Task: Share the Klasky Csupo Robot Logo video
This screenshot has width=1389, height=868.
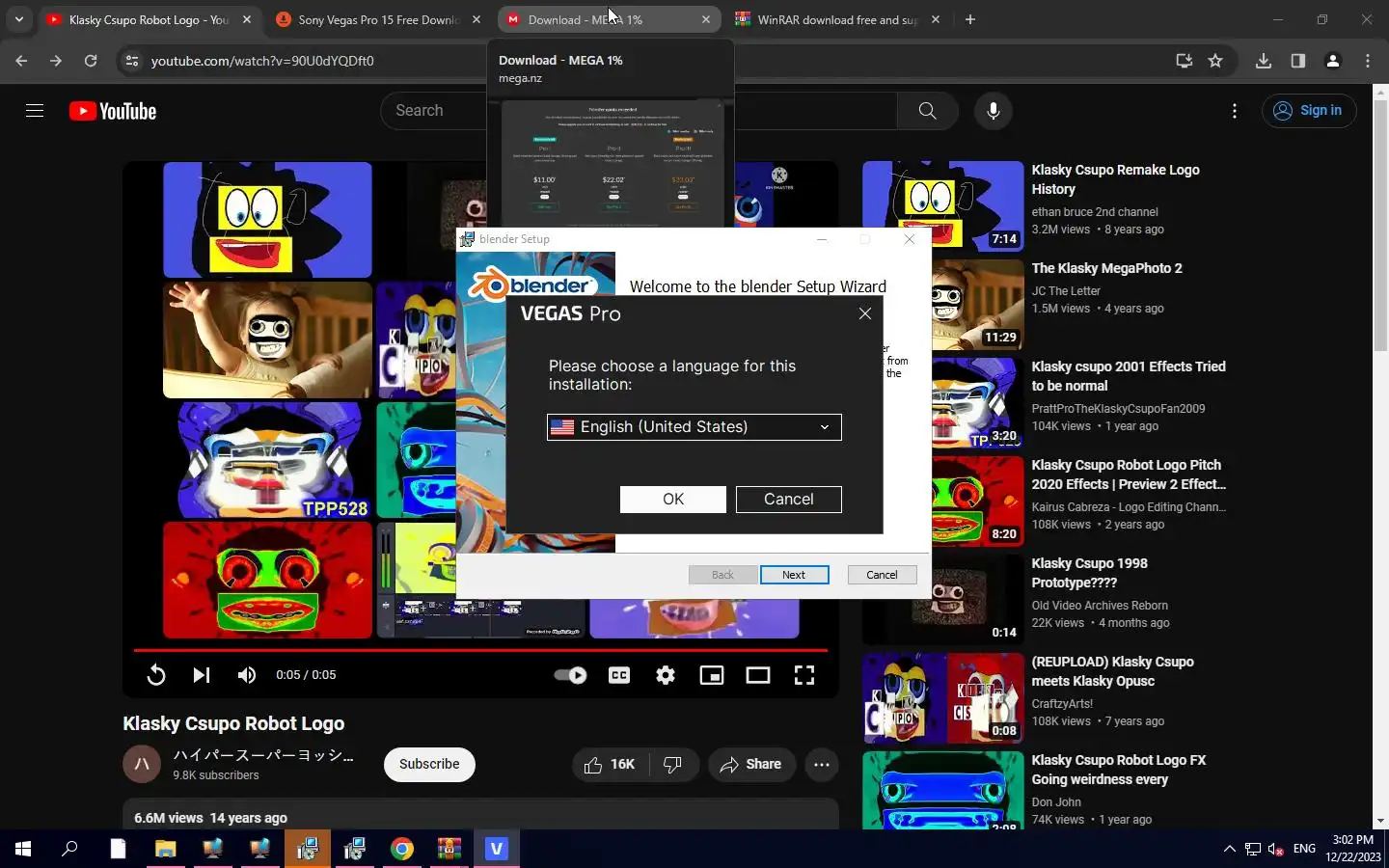Action: tap(750, 764)
